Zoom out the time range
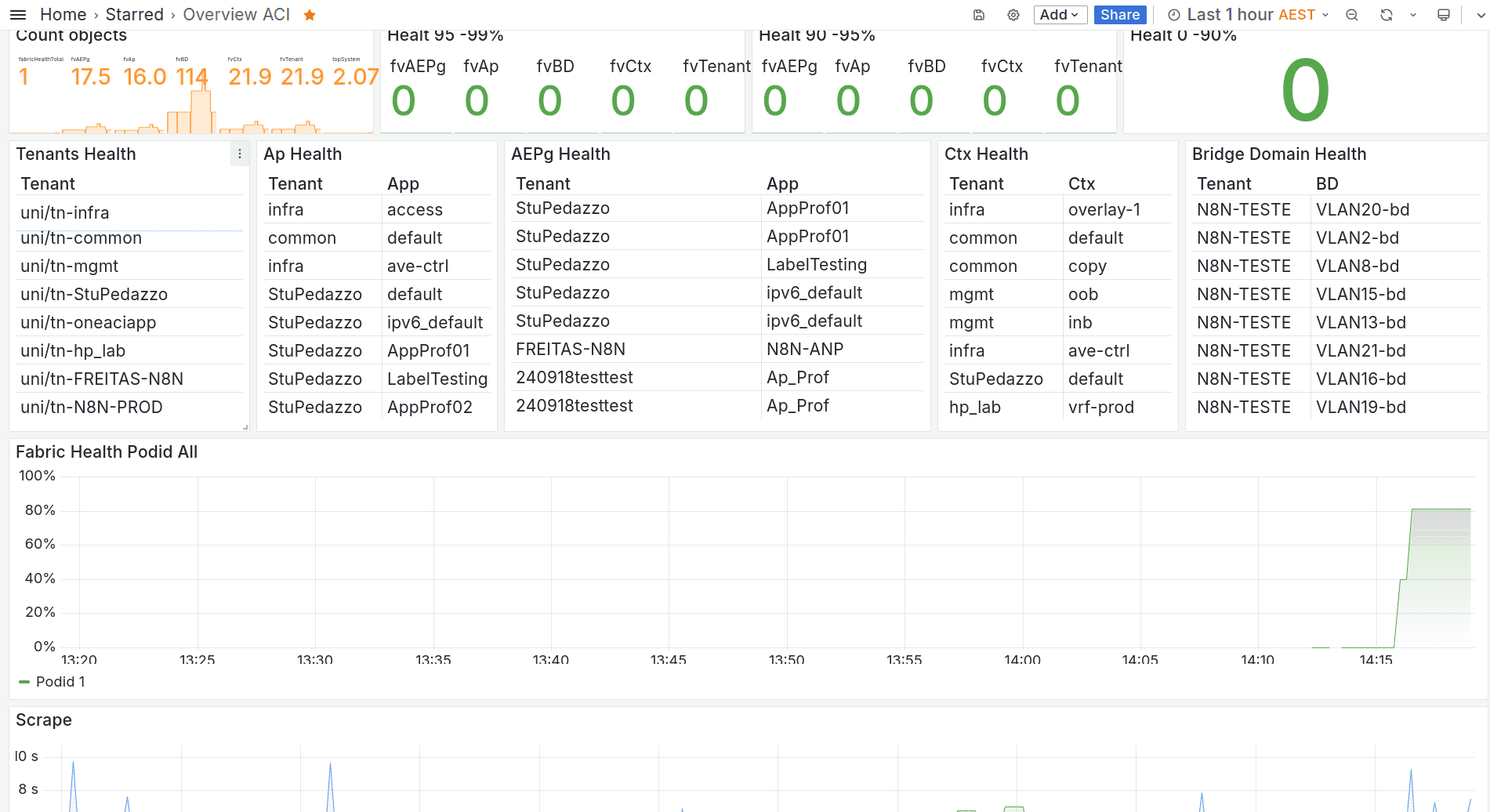Viewport: 1490px width, 812px height. click(x=1352, y=15)
